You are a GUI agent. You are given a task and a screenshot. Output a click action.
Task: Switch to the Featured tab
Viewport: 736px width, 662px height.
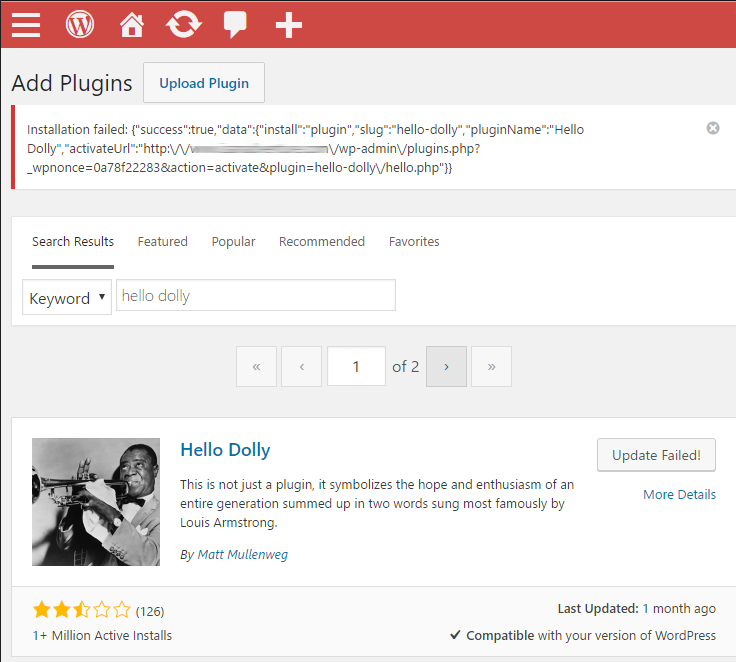162,241
